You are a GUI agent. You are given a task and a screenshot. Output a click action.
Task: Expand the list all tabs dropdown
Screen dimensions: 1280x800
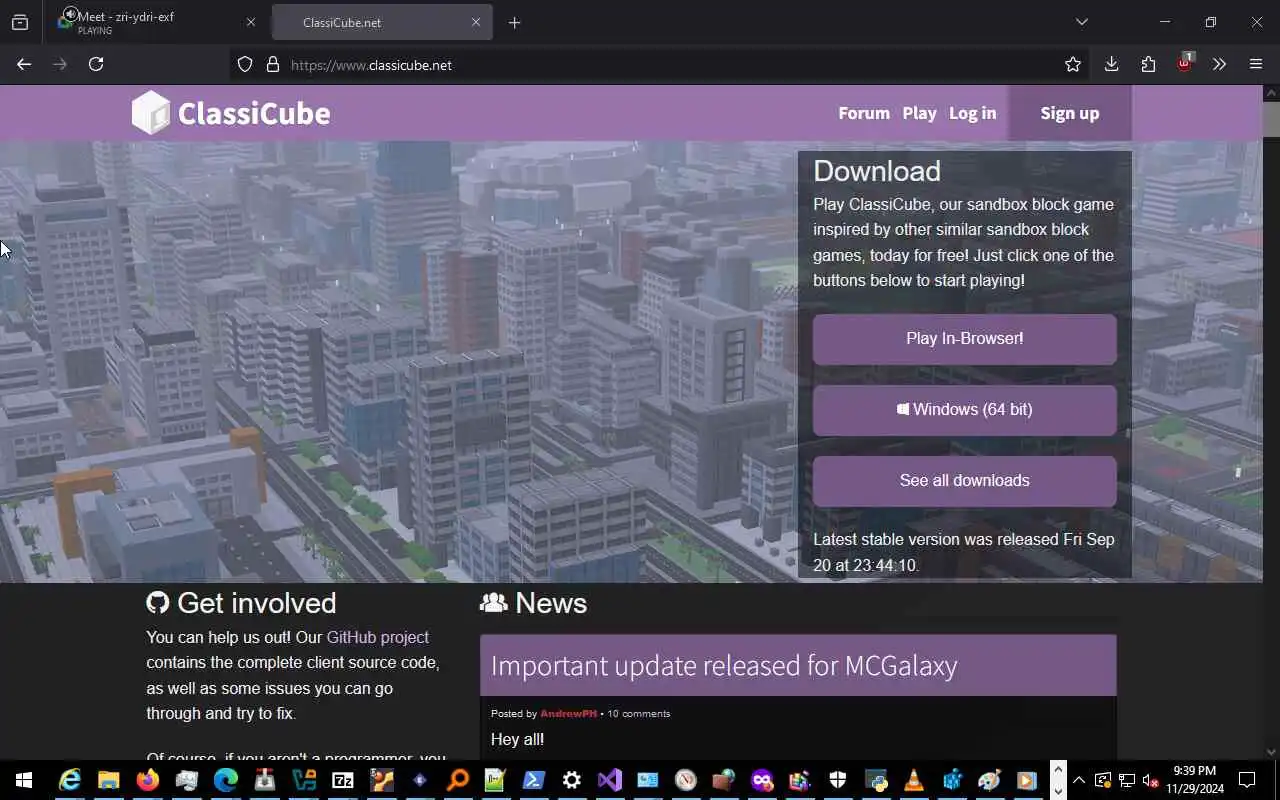click(x=1081, y=22)
